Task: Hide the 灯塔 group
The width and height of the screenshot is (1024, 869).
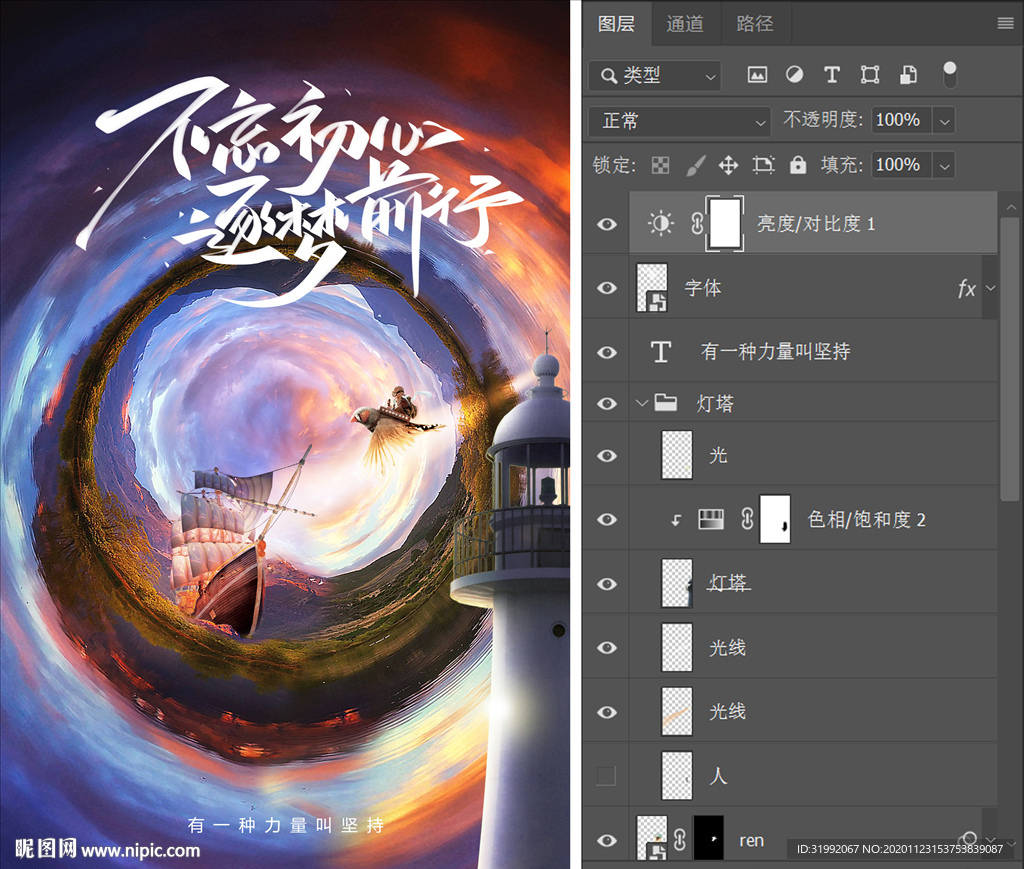Action: (x=607, y=403)
